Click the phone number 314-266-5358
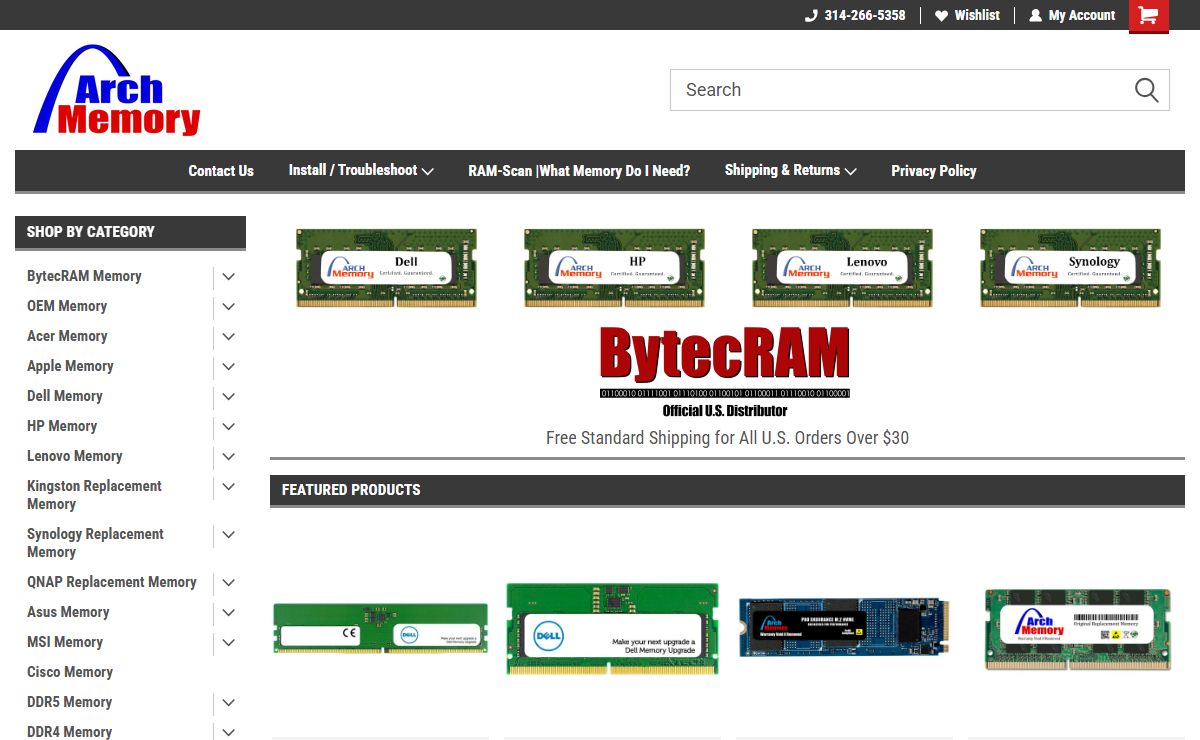The width and height of the screenshot is (1200, 740). coord(855,15)
